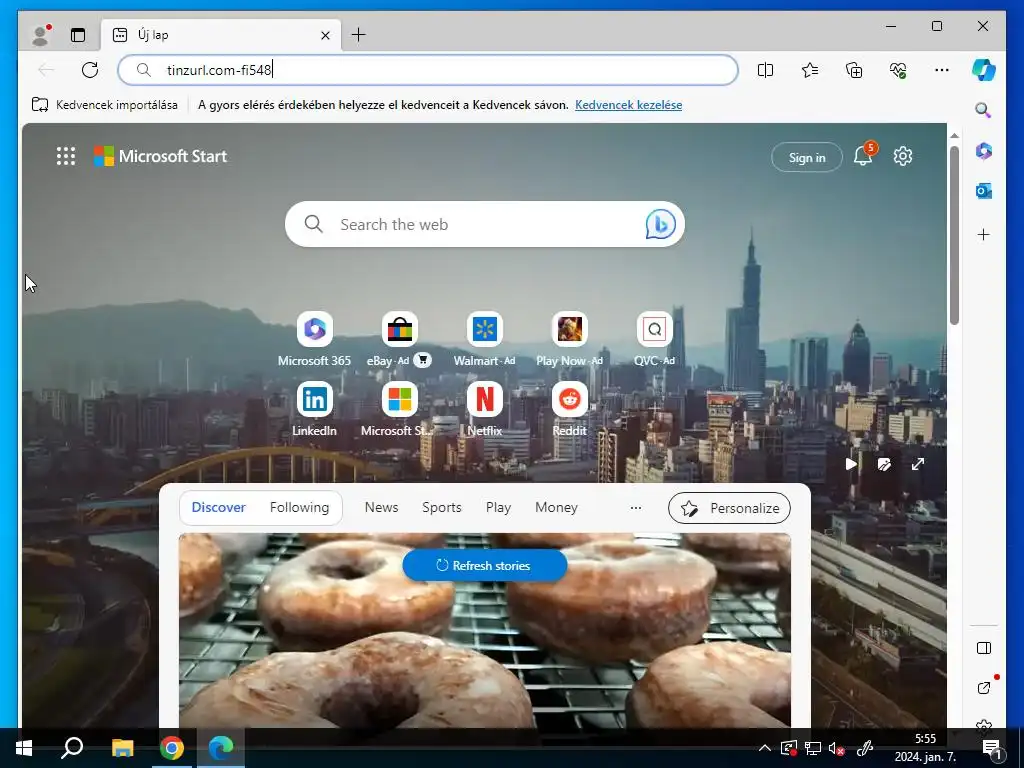
Task: Play the background video
Action: (850, 464)
